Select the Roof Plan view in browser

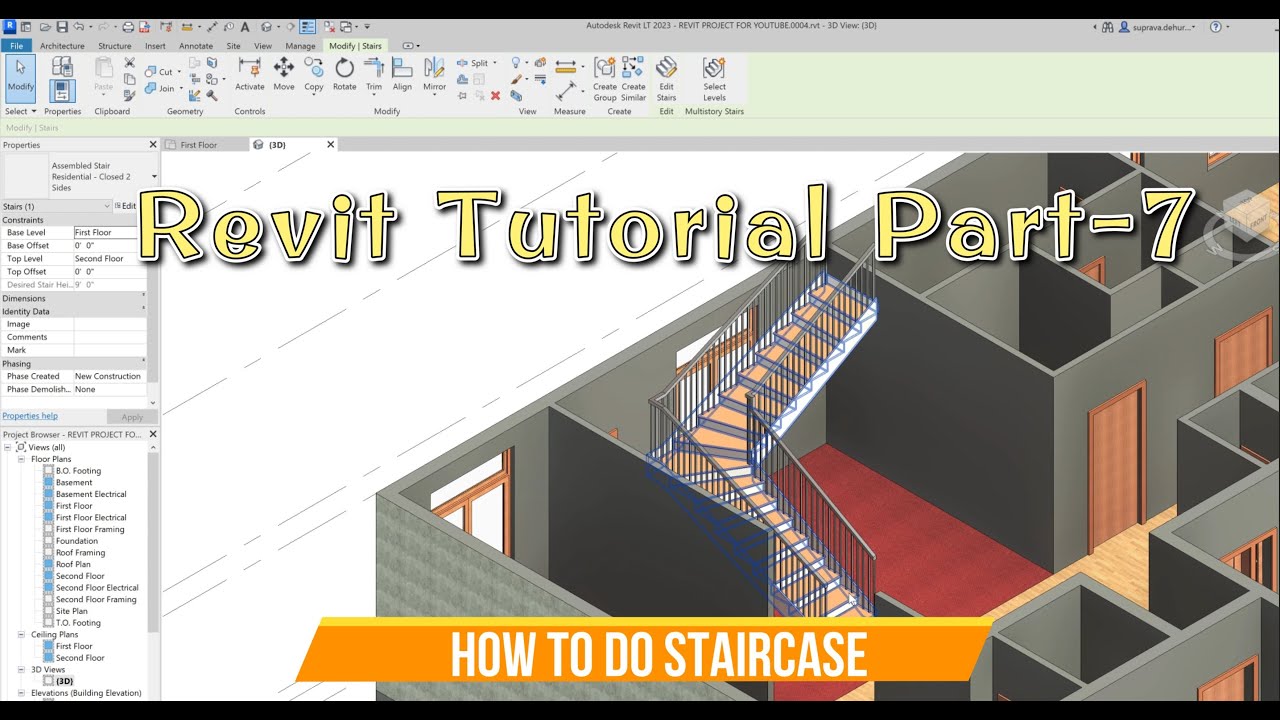73,564
